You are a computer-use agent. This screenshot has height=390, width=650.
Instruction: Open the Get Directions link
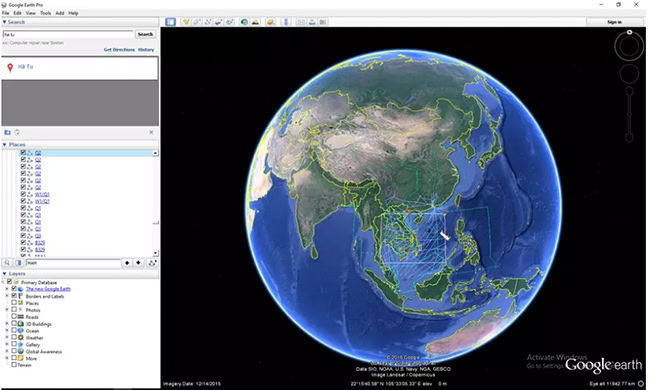pyautogui.click(x=119, y=49)
